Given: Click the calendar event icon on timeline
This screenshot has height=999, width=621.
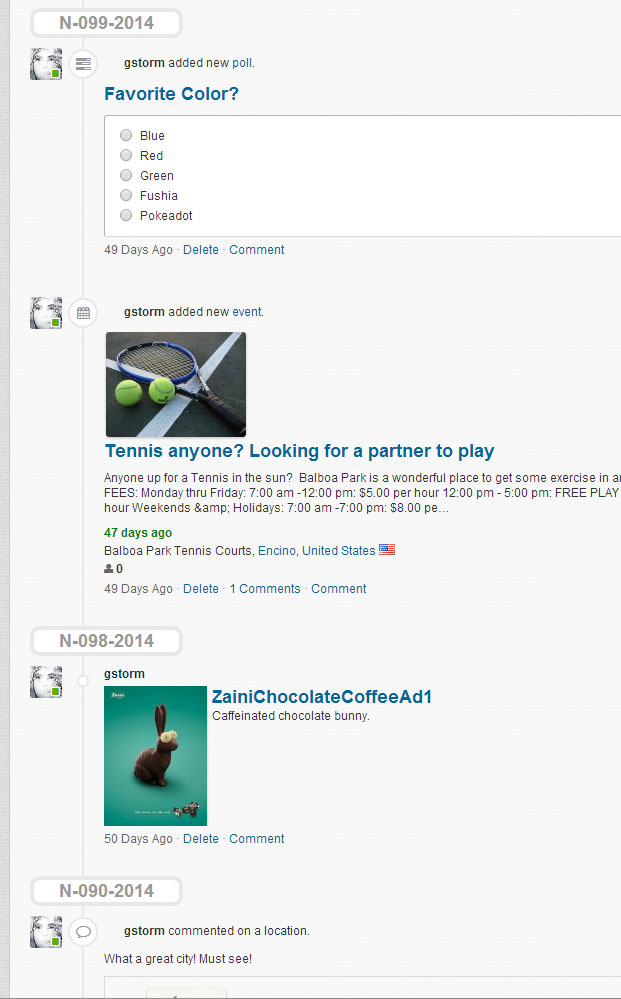Looking at the screenshot, I should coord(83,313).
